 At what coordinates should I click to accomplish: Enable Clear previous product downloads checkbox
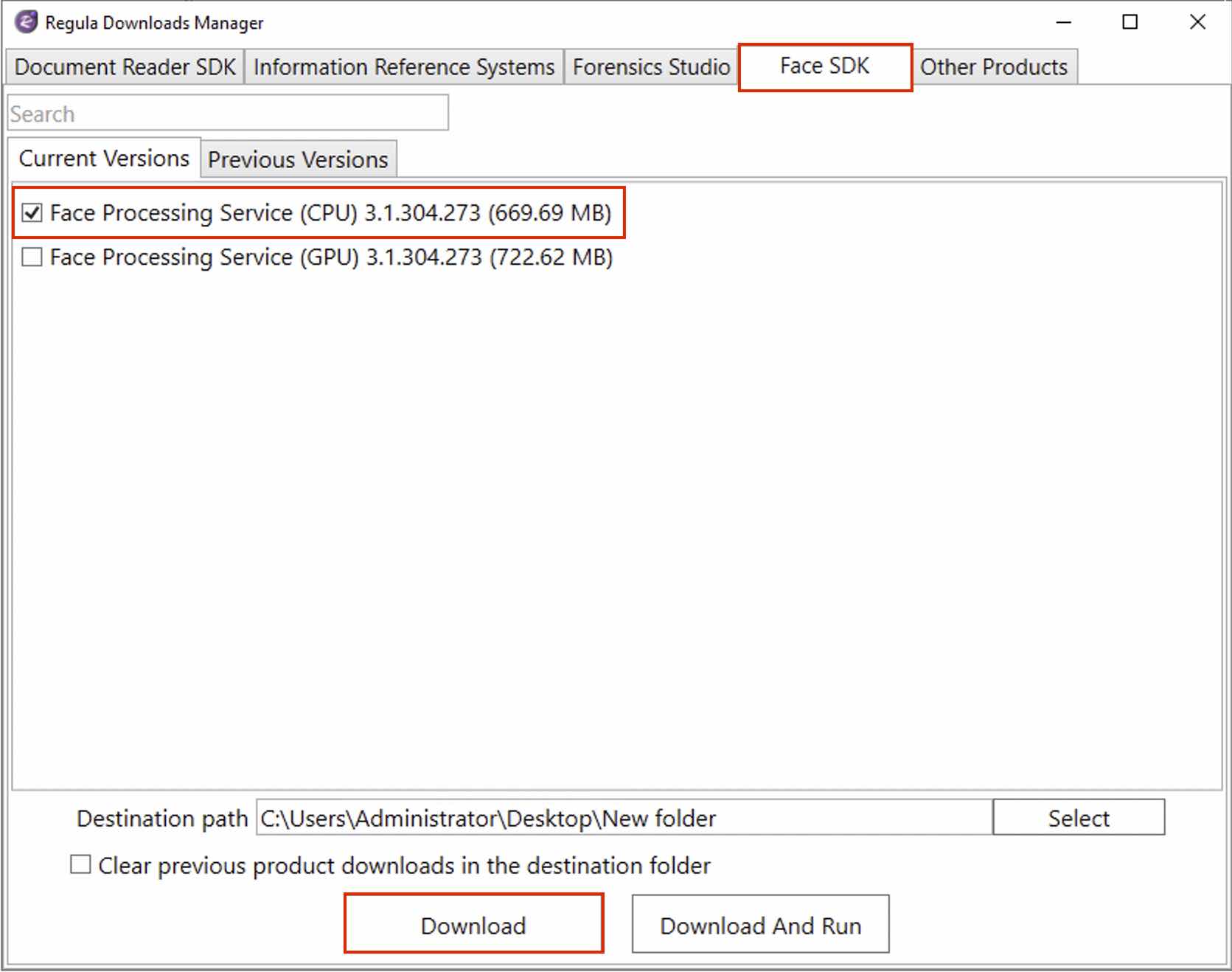pos(80,864)
